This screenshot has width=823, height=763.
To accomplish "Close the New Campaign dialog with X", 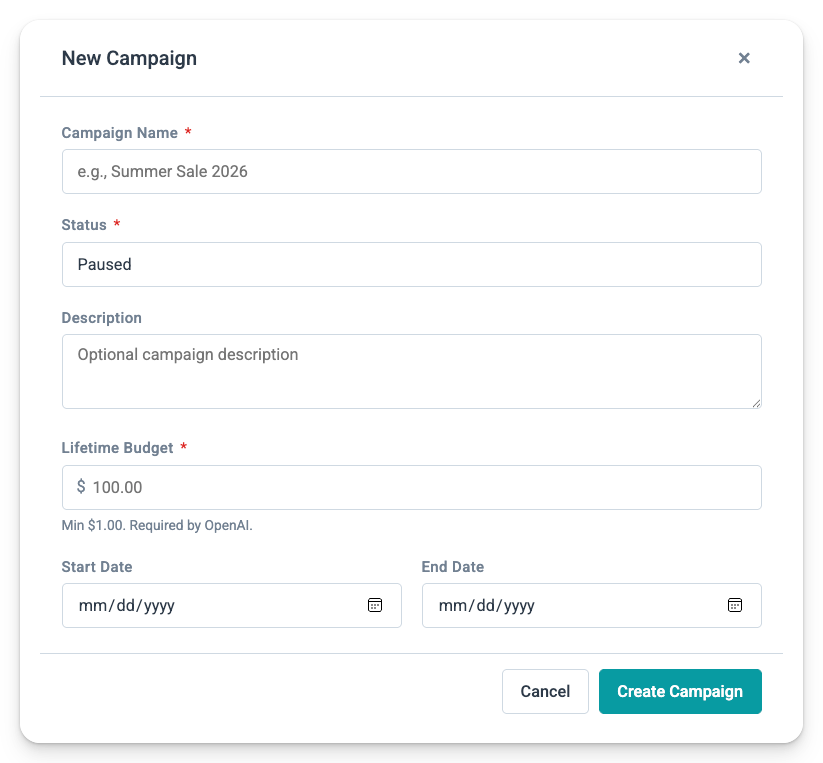I will 744,58.
